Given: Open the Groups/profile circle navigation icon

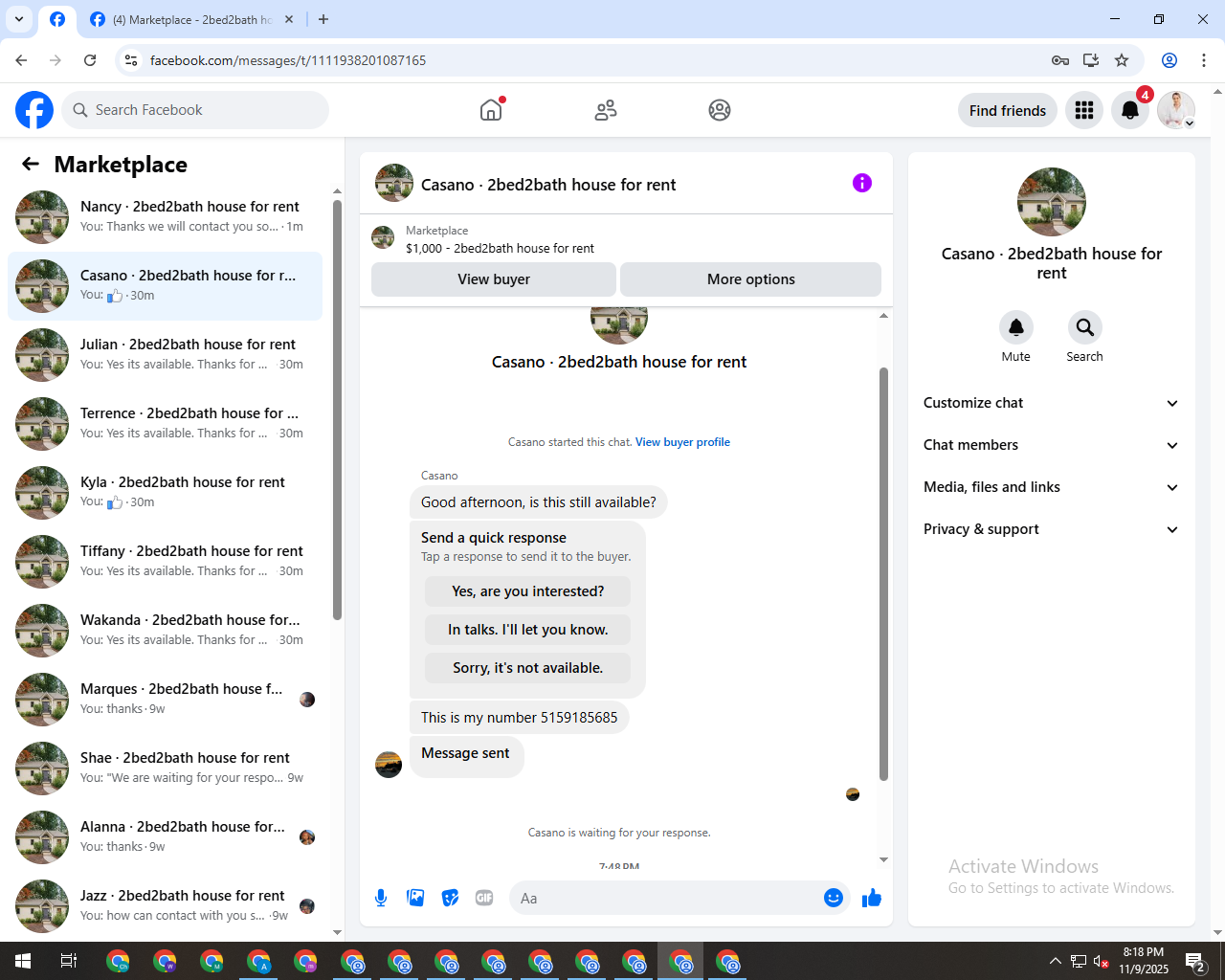Looking at the screenshot, I should 720,110.
